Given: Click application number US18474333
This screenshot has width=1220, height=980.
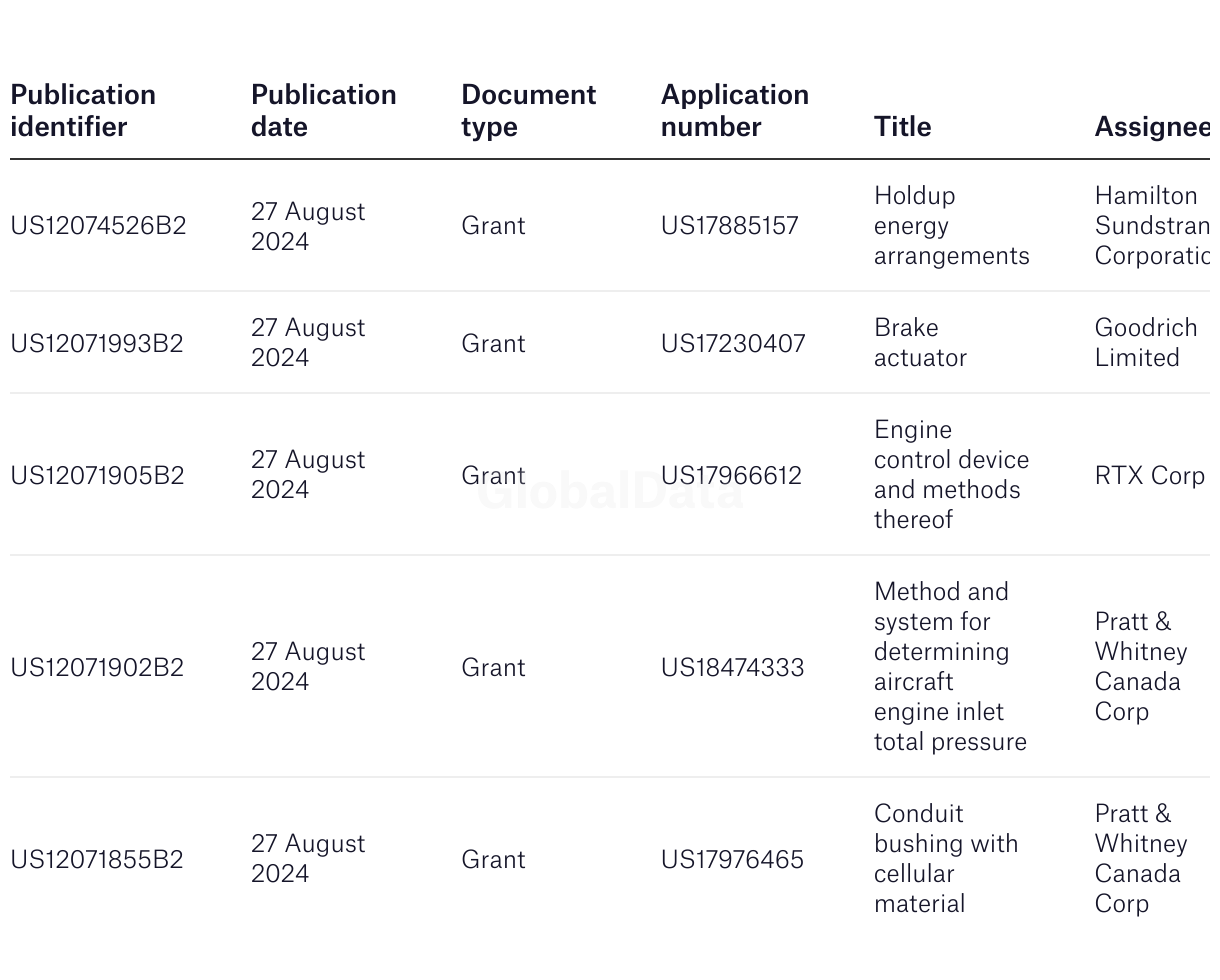Looking at the screenshot, I should (x=732, y=667).
